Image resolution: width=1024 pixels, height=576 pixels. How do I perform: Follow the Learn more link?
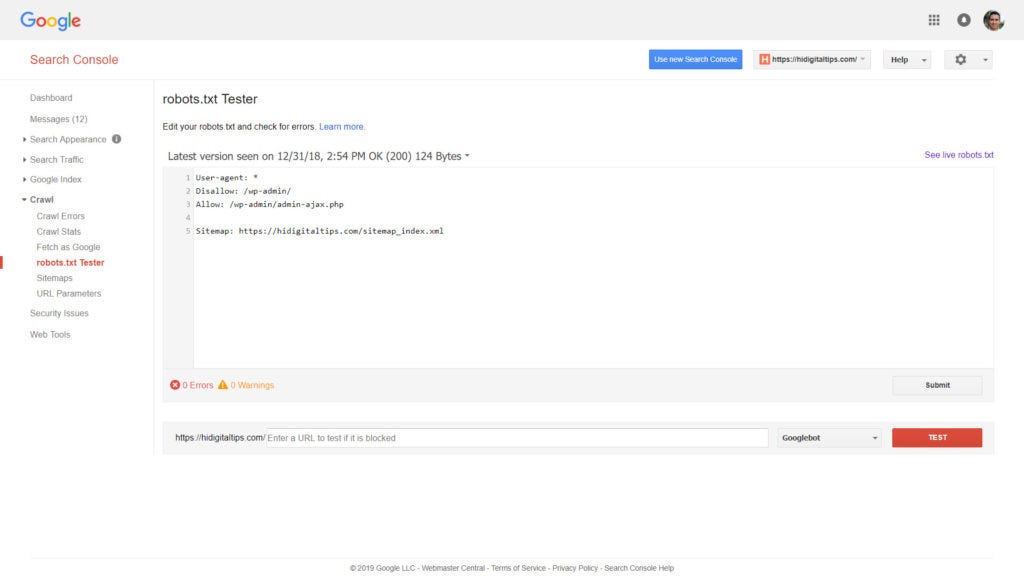point(342,127)
